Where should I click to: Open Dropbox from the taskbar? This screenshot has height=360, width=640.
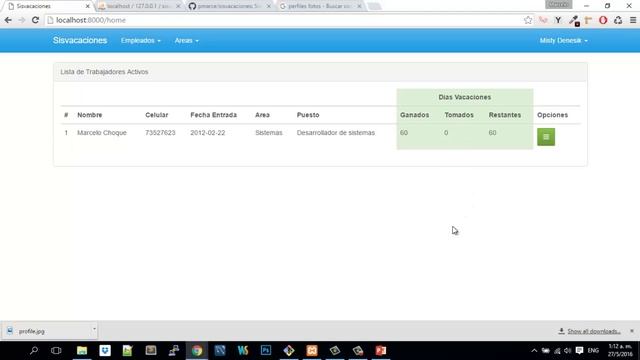[105, 351]
